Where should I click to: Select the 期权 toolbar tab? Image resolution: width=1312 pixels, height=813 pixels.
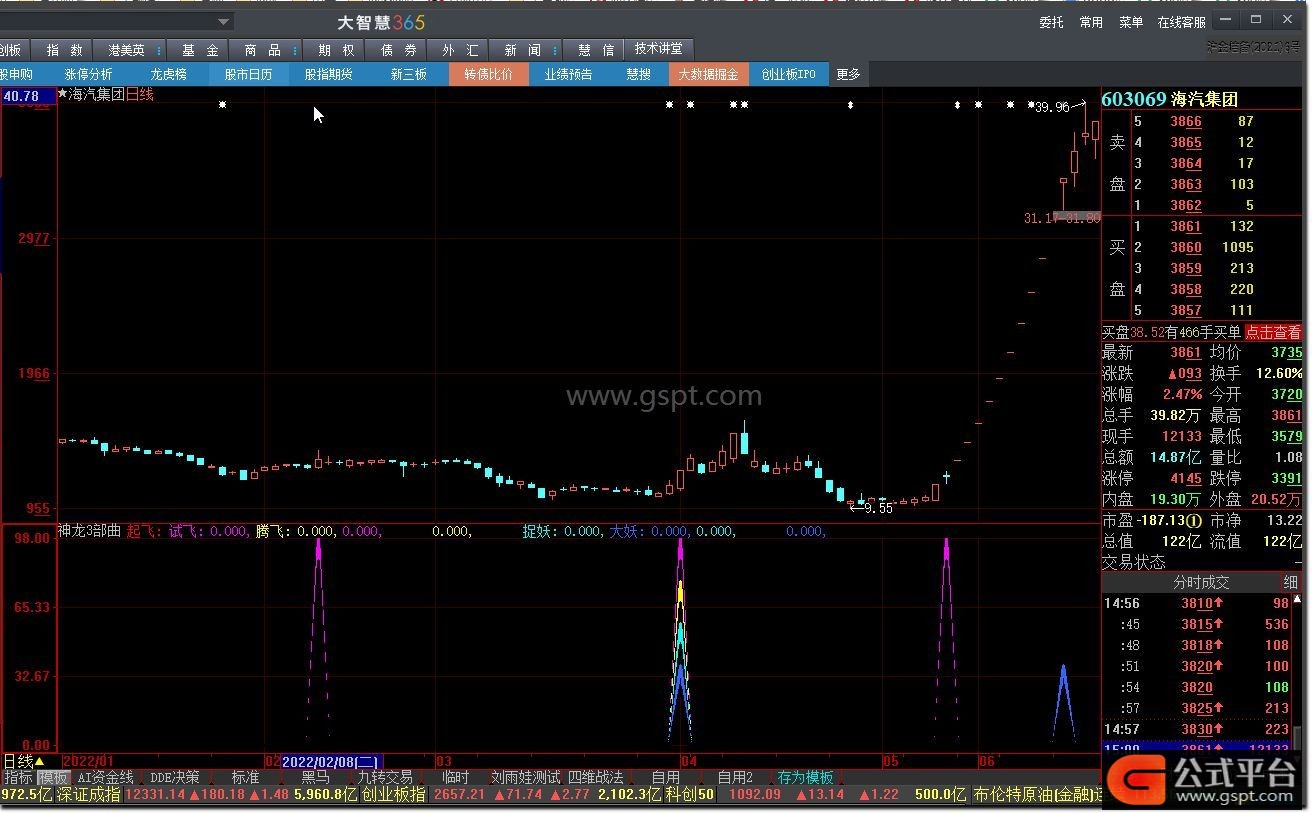point(336,50)
